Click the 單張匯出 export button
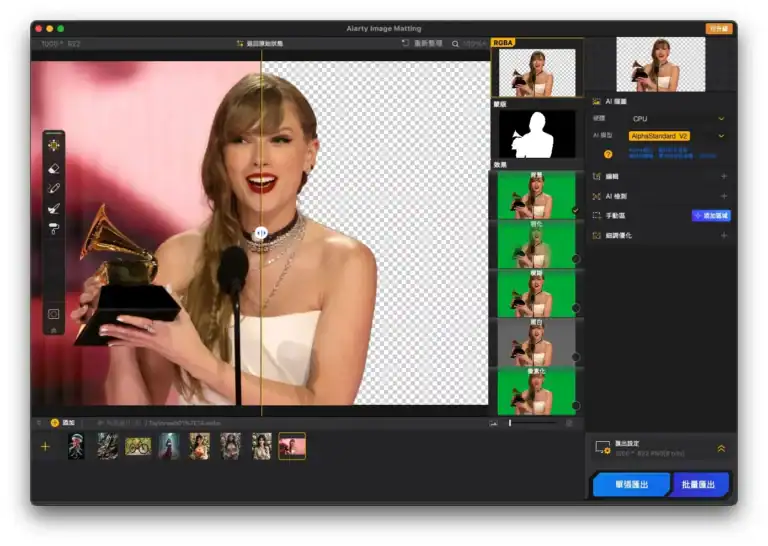The width and height of the screenshot is (768, 546). click(x=630, y=485)
